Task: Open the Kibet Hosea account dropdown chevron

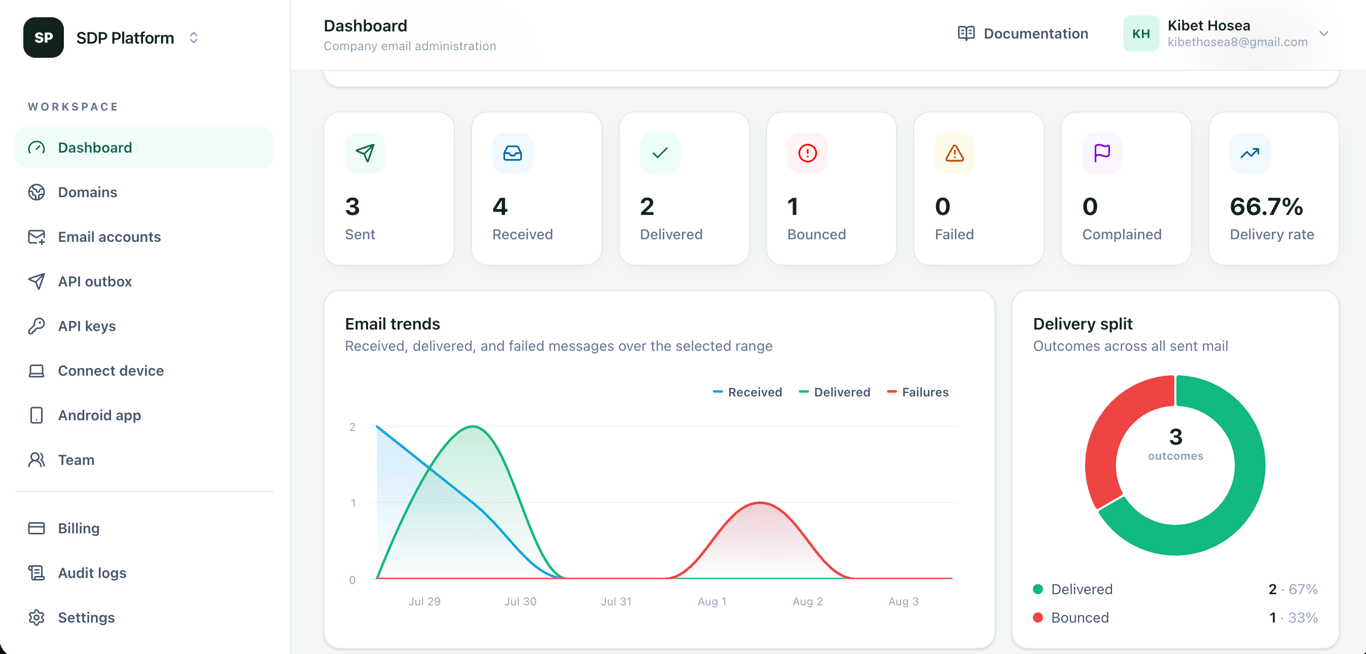Action: [x=1324, y=34]
